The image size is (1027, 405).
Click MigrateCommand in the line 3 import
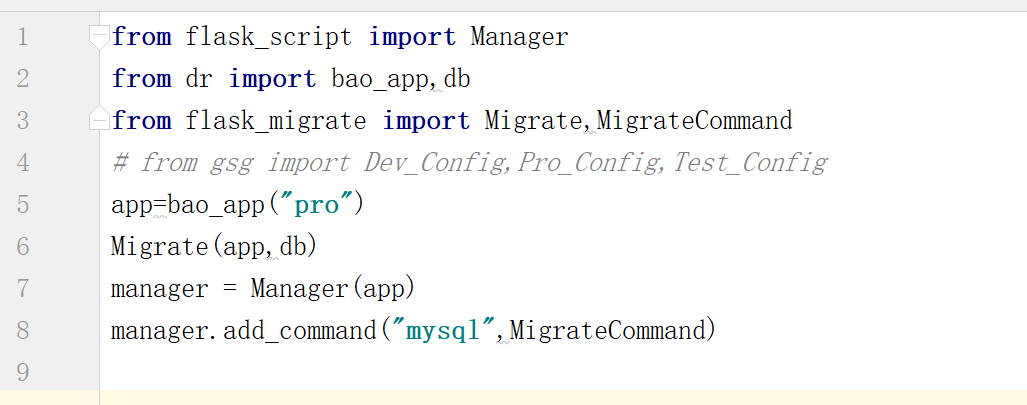(x=694, y=121)
